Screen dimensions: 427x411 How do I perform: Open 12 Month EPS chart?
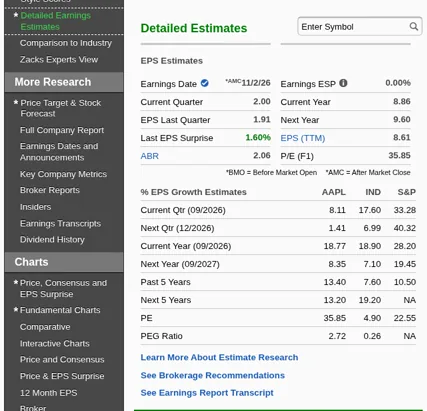48,393
